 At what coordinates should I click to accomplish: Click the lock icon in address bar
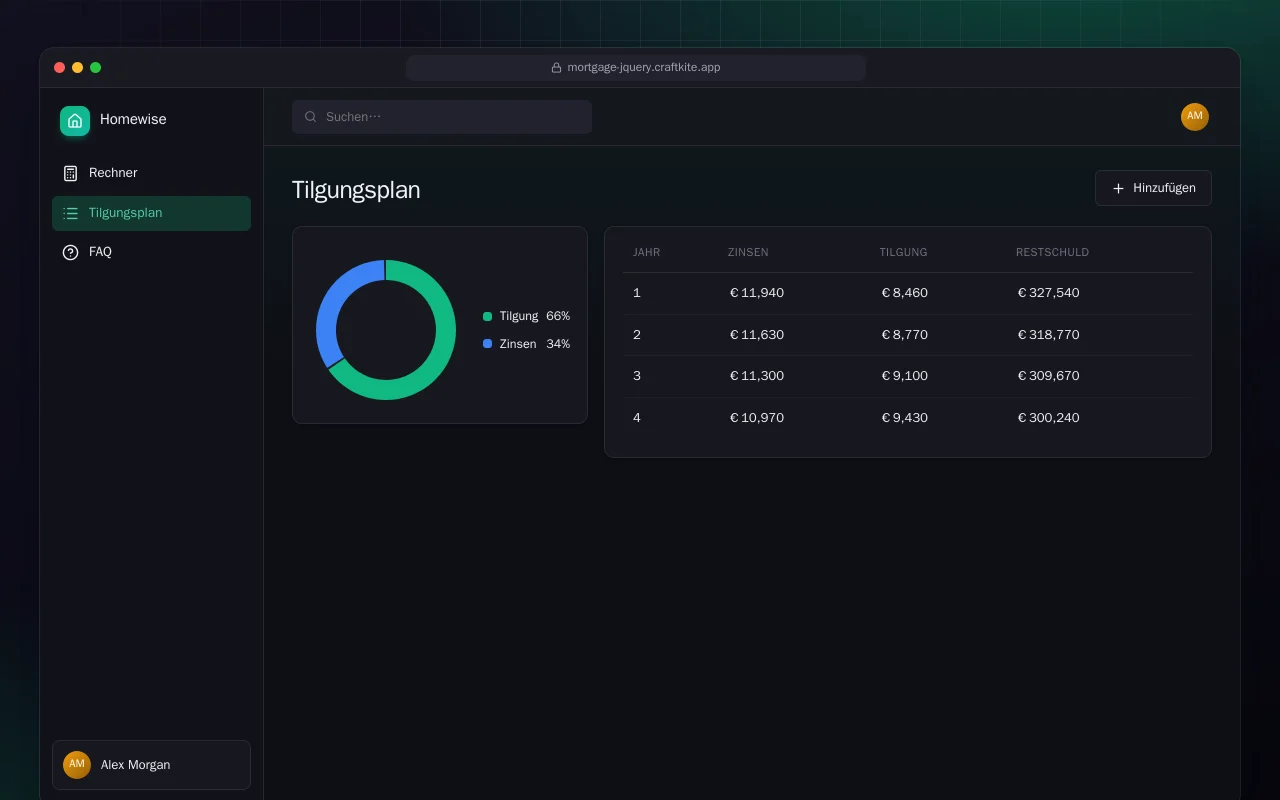[556, 68]
